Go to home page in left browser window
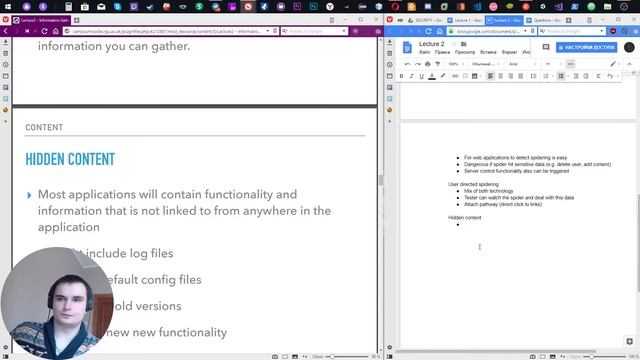 tap(56, 31)
